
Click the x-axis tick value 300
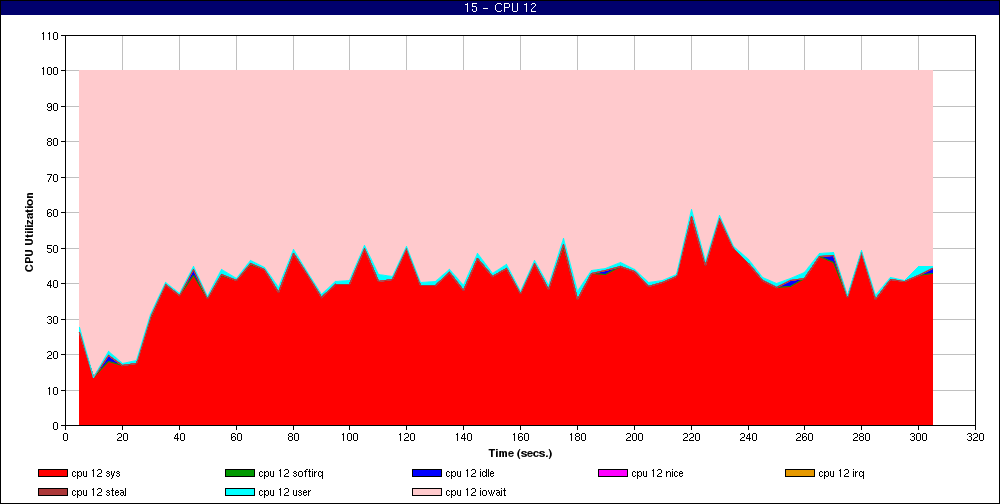click(x=918, y=437)
